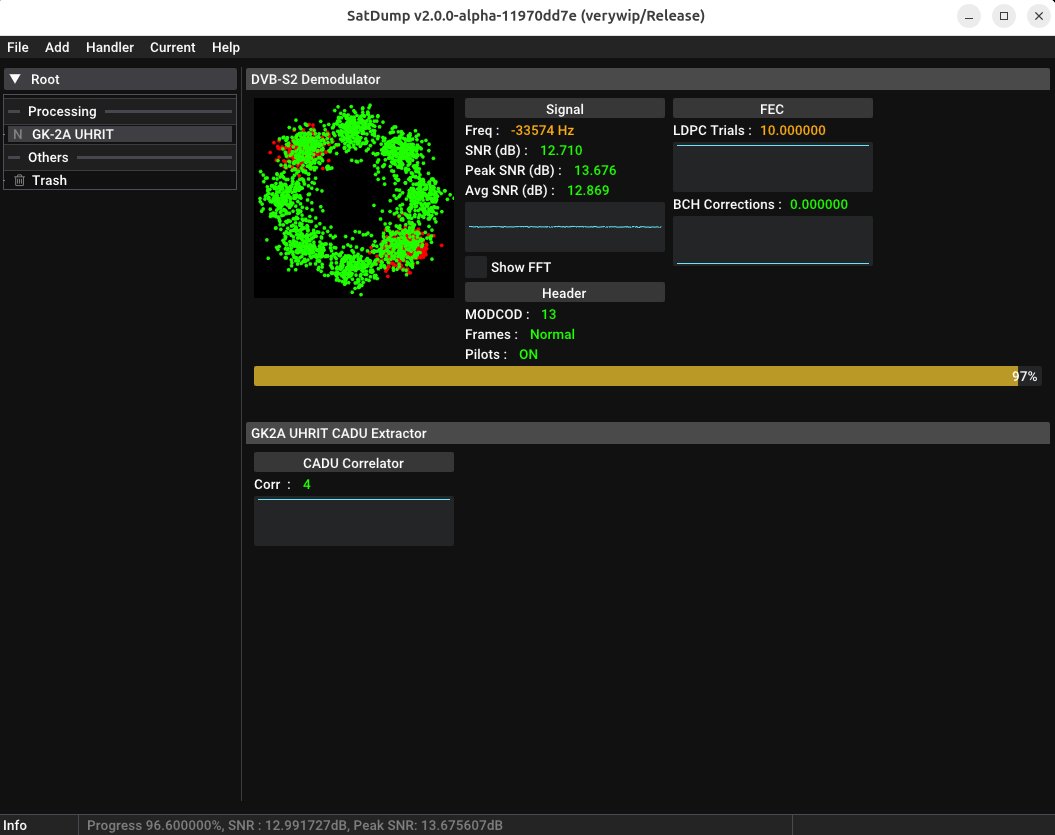Collapse the Root tree arrow
The width and height of the screenshot is (1055, 835).
15,79
